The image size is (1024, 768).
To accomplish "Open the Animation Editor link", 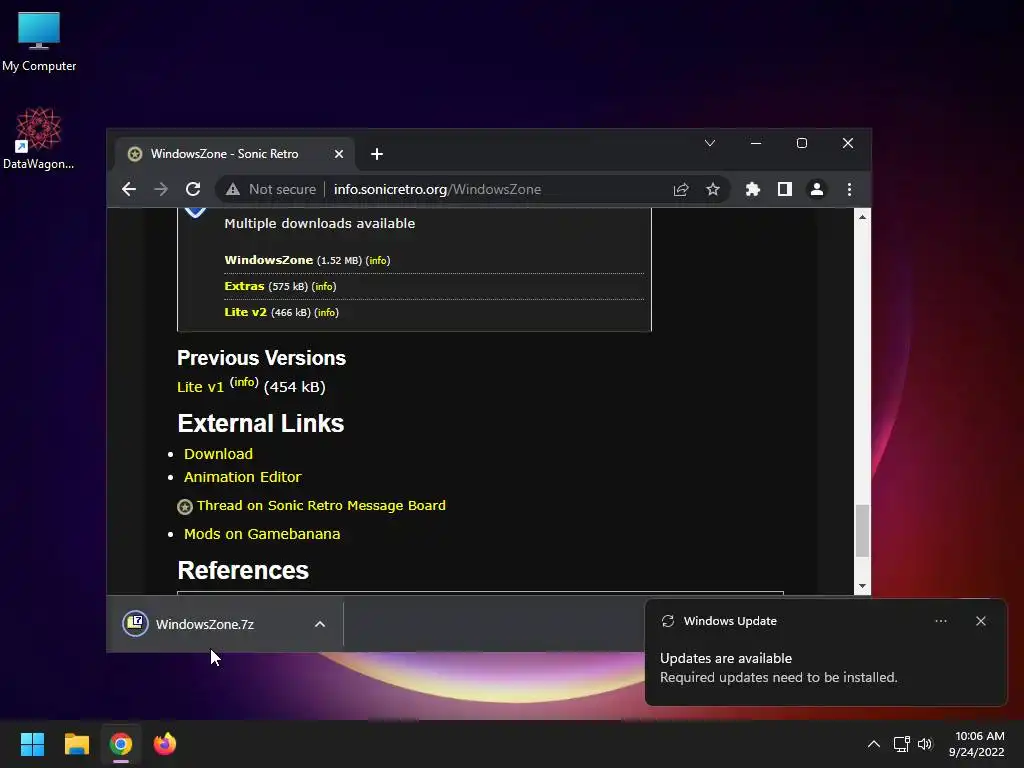I will [242, 477].
